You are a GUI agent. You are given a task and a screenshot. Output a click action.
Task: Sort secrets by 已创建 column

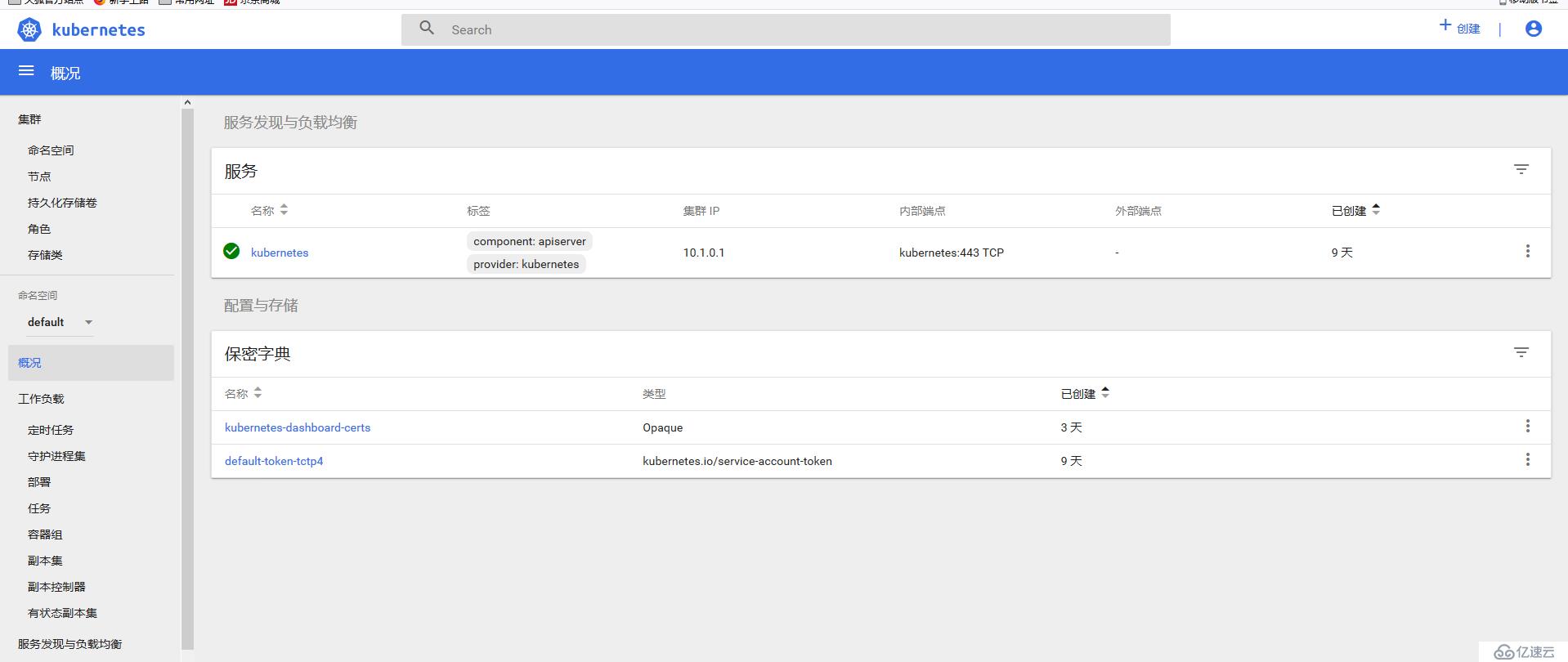[x=1085, y=393]
